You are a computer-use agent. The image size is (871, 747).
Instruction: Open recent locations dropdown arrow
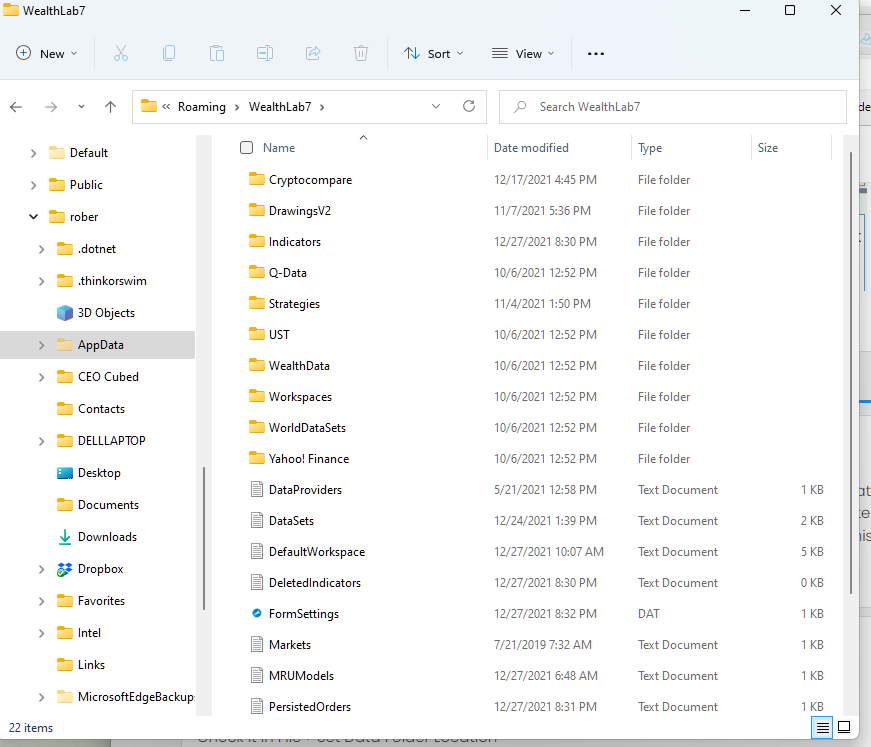click(x=81, y=107)
